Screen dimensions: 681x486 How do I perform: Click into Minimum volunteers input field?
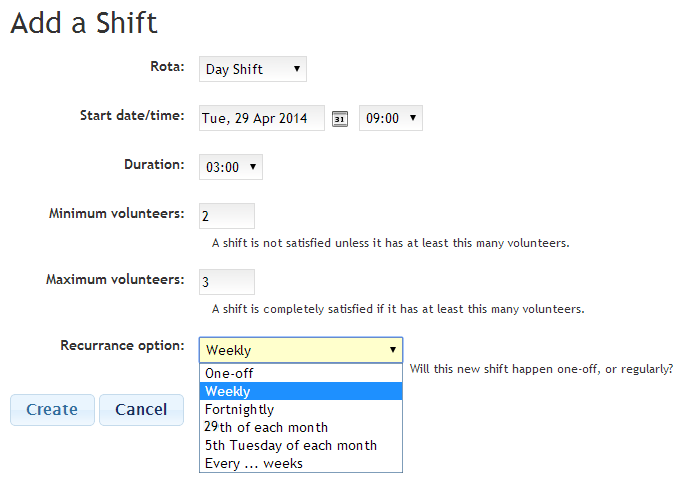pyautogui.click(x=227, y=216)
